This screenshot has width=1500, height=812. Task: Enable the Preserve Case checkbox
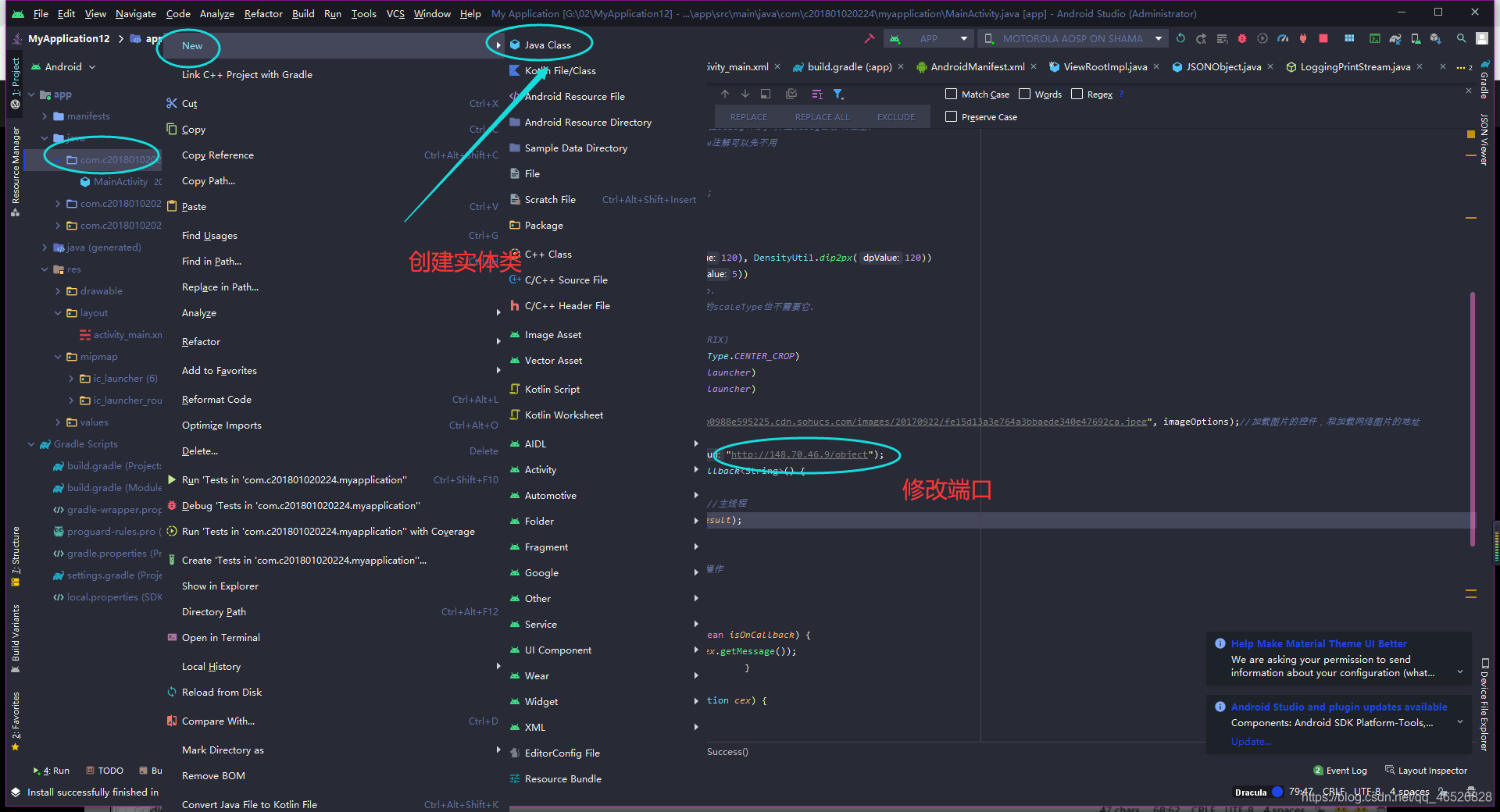coord(951,116)
